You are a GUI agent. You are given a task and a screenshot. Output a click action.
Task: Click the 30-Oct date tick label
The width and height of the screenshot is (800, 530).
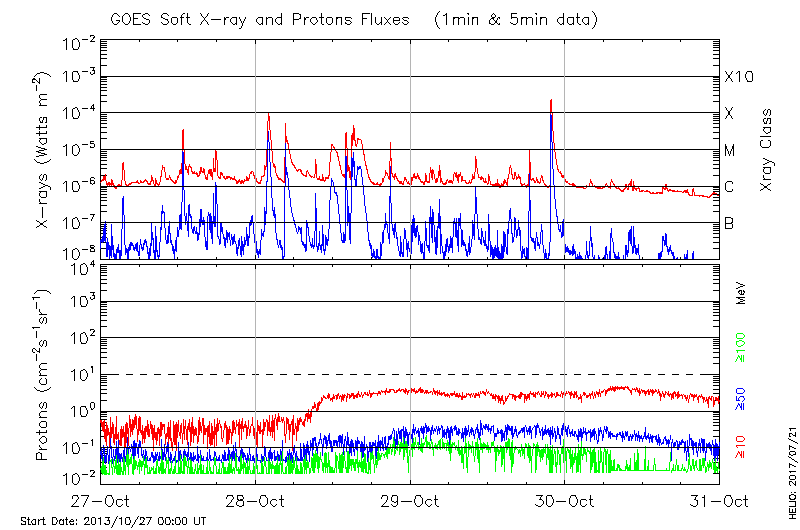click(565, 501)
